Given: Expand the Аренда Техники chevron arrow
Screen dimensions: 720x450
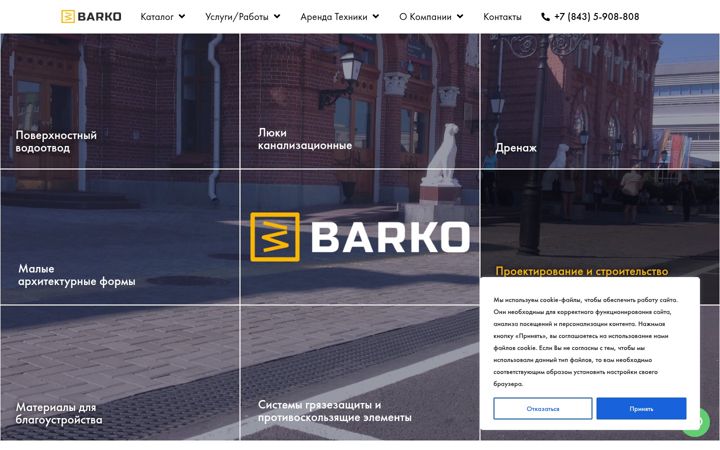Looking at the screenshot, I should click(376, 17).
